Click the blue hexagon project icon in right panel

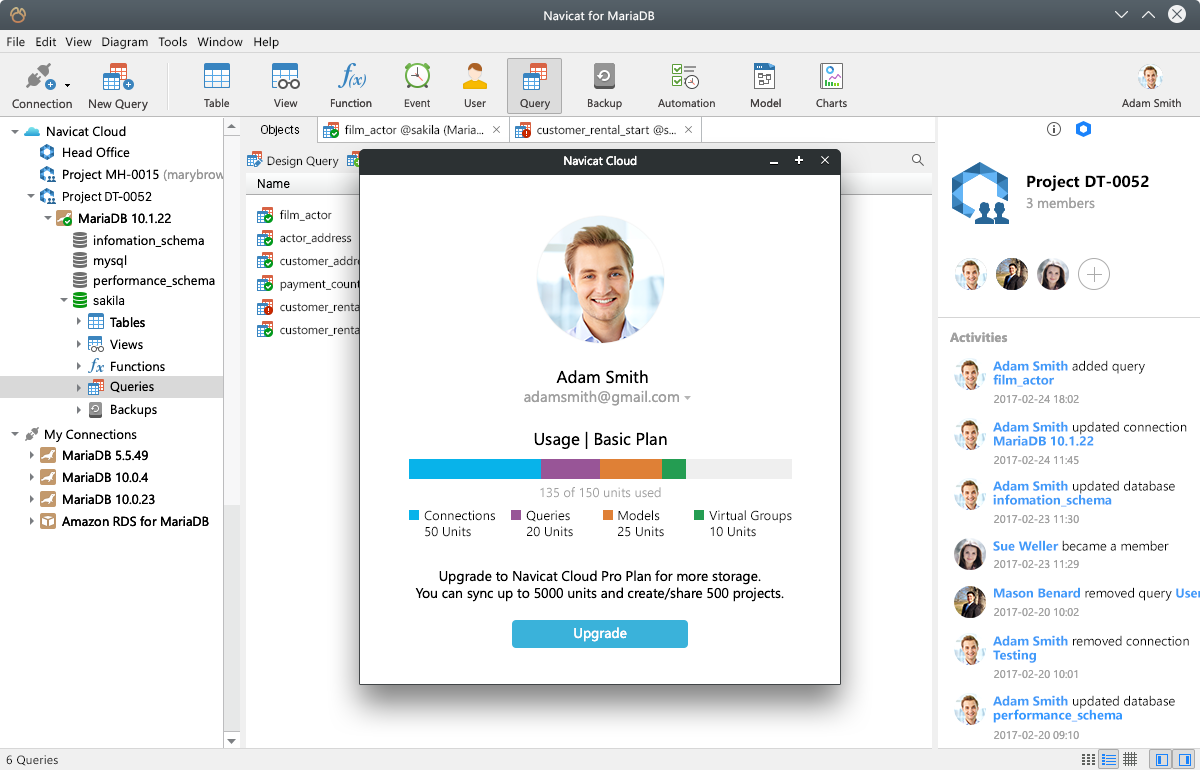point(1083,130)
